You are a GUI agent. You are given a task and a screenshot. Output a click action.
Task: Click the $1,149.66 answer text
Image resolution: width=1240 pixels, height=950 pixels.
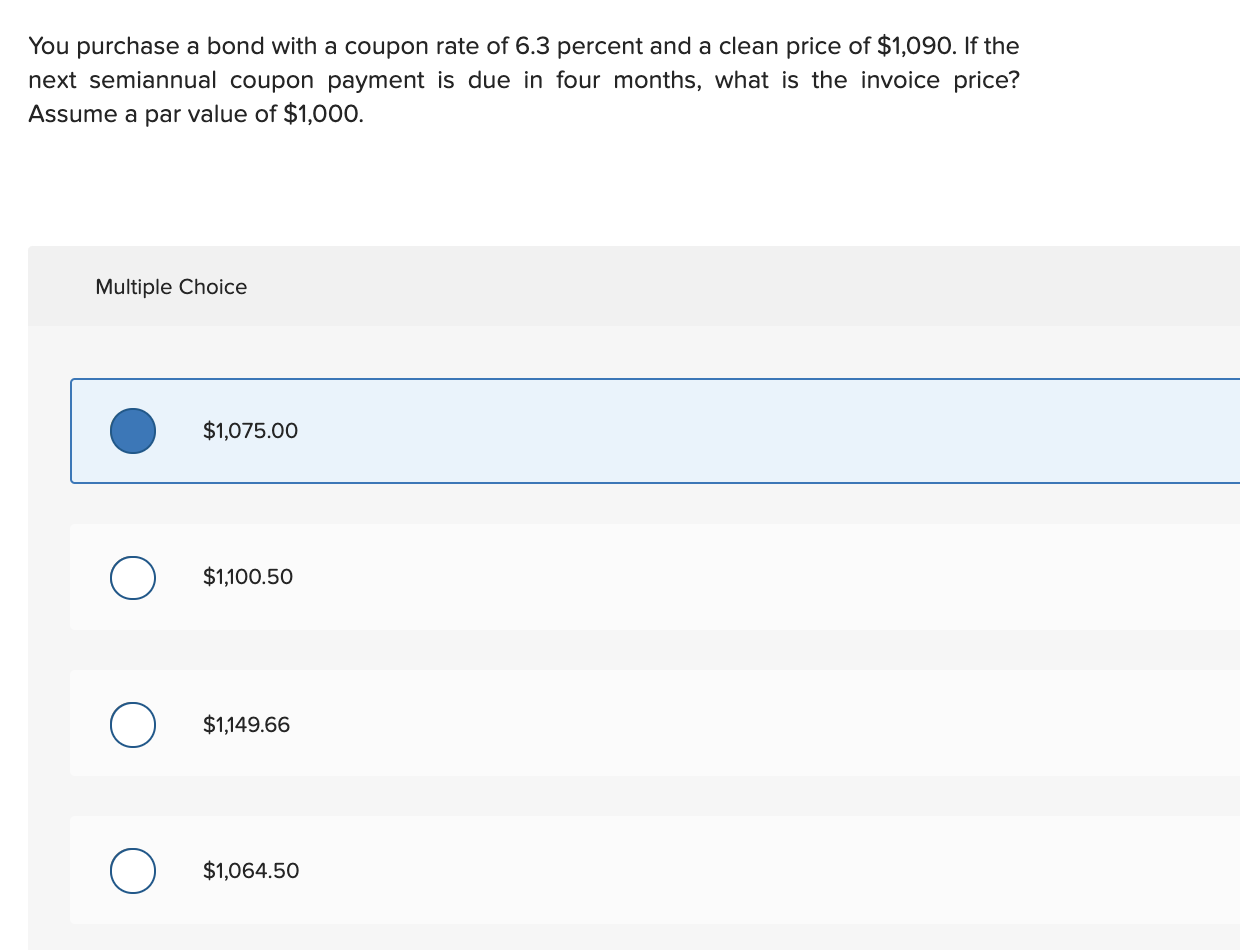tap(246, 724)
